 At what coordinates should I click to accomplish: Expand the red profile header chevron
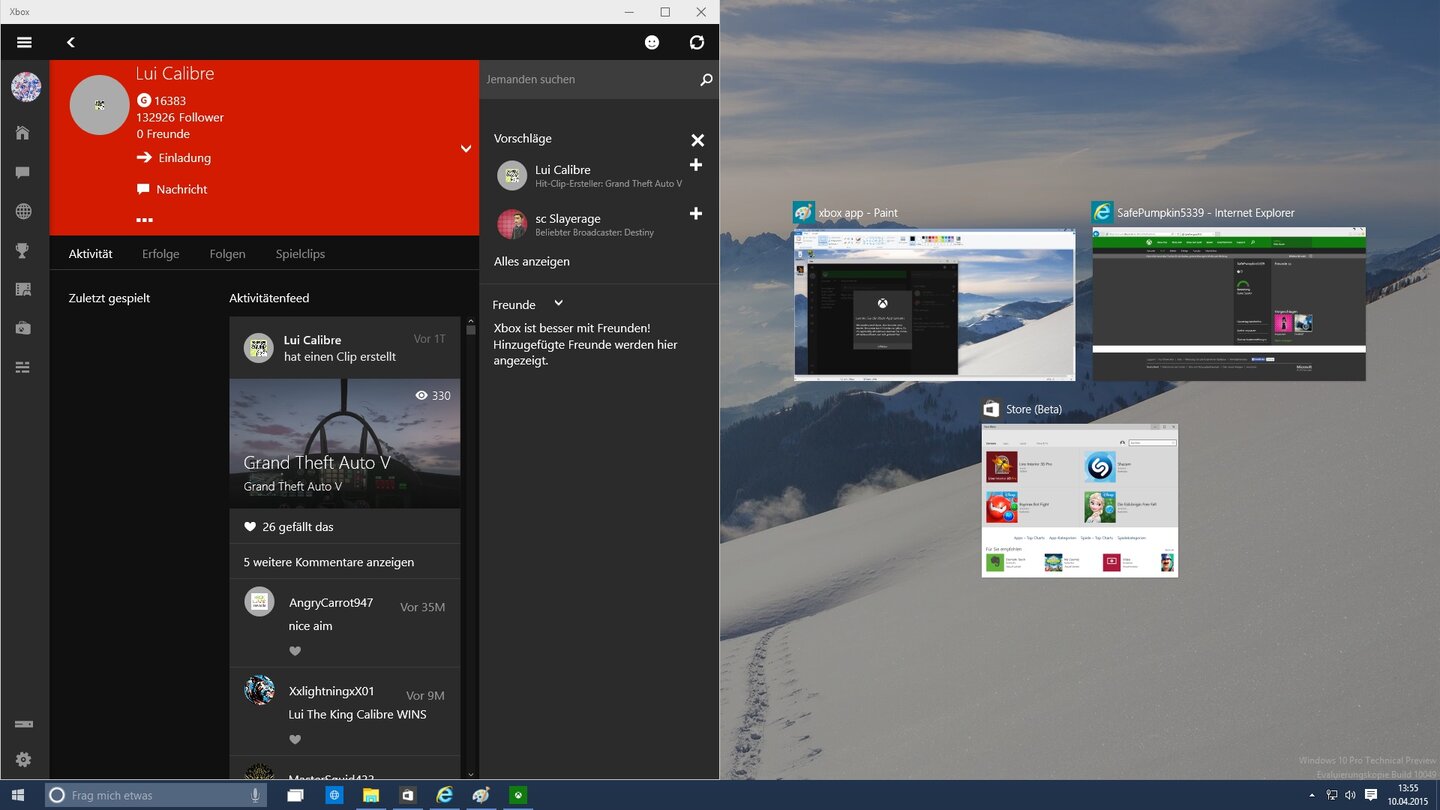(465, 149)
